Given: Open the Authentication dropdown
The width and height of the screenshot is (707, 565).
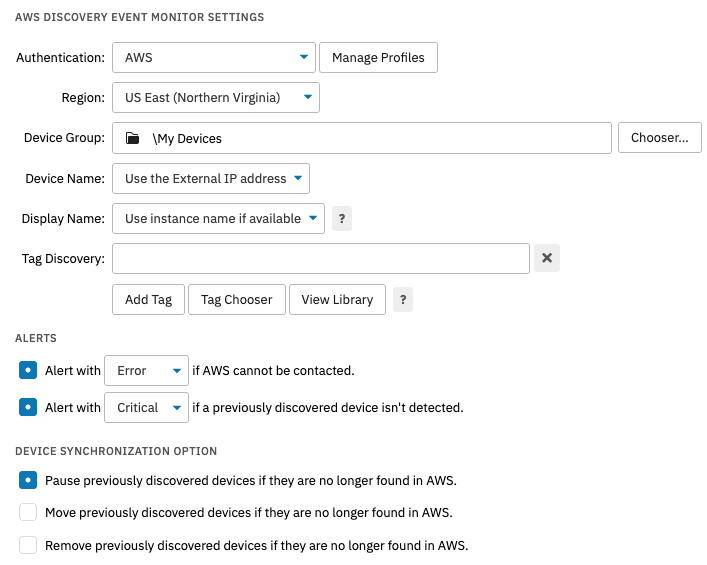Looking at the screenshot, I should [x=214, y=58].
